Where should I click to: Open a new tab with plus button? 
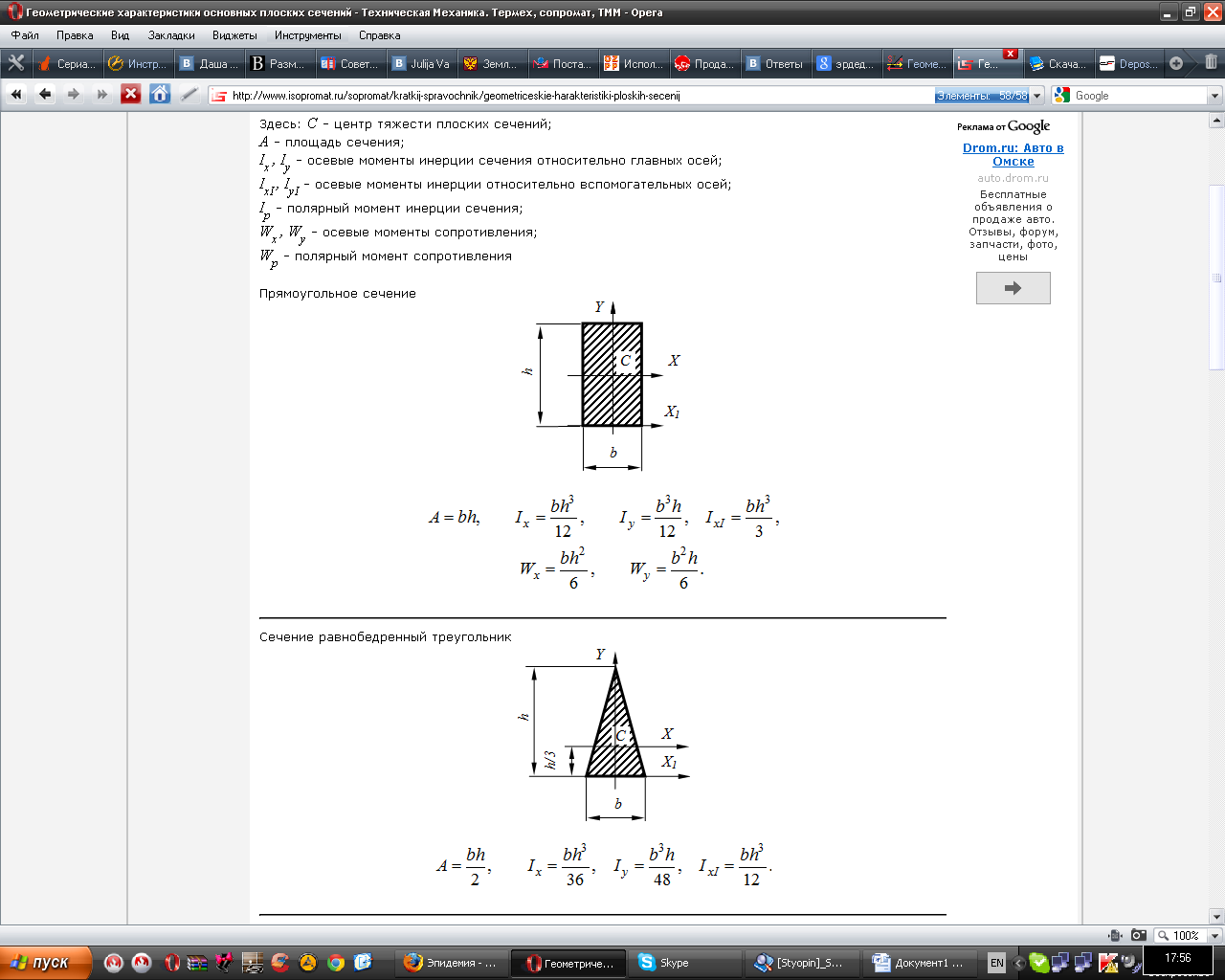tap(1176, 63)
